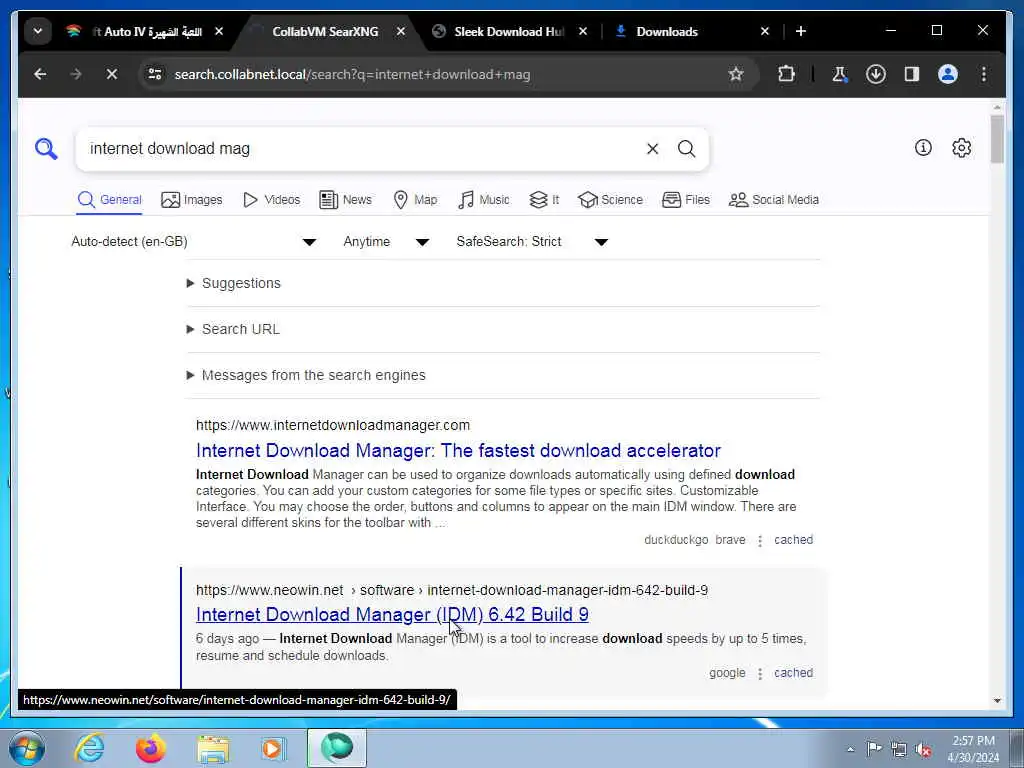This screenshot has width=1024, height=768.
Task: Click the SearXNG magnifier logo
Action: click(x=46, y=149)
